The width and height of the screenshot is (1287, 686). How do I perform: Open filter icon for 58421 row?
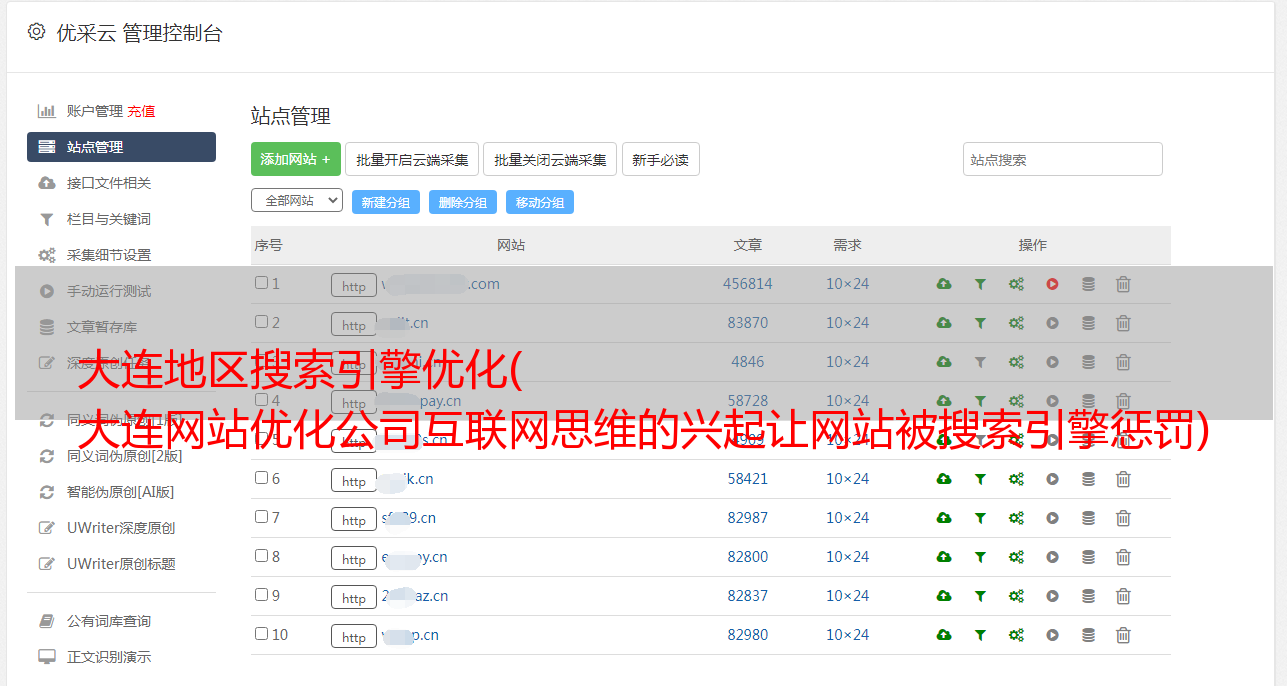(980, 479)
